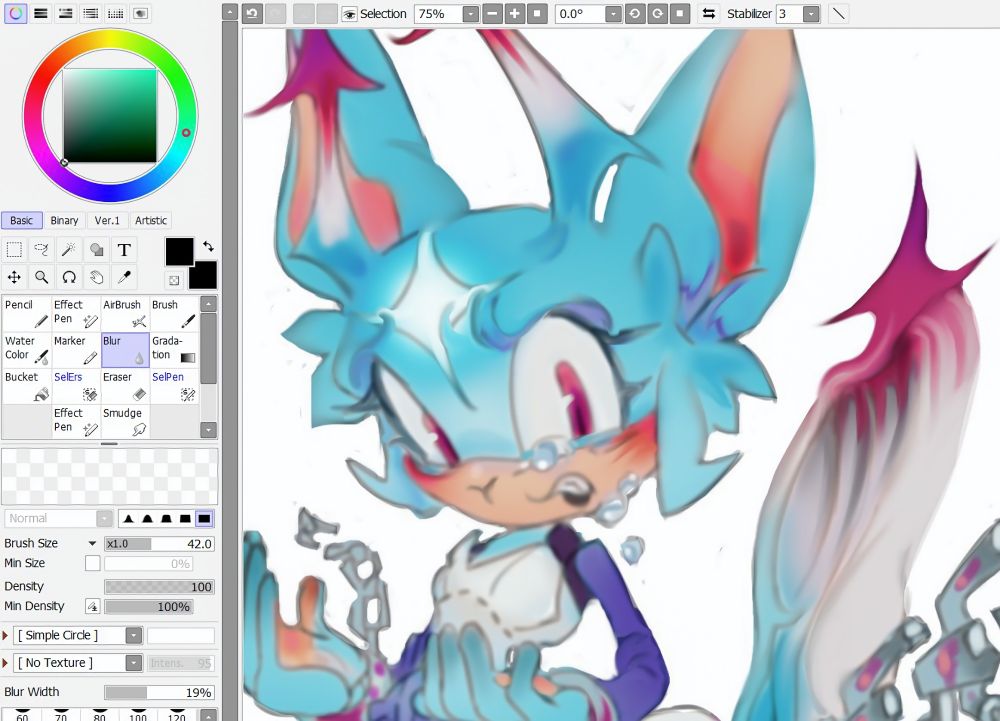Select the Eyedropper color picker tool

tap(124, 277)
